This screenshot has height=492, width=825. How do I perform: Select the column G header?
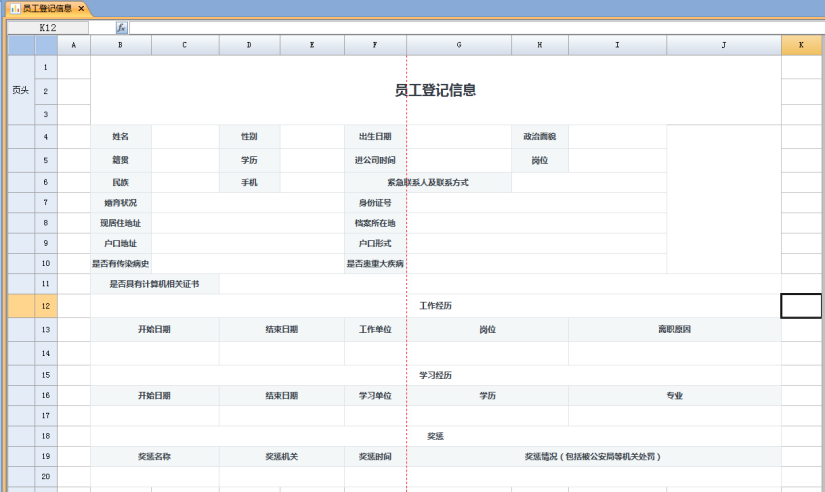click(458, 45)
